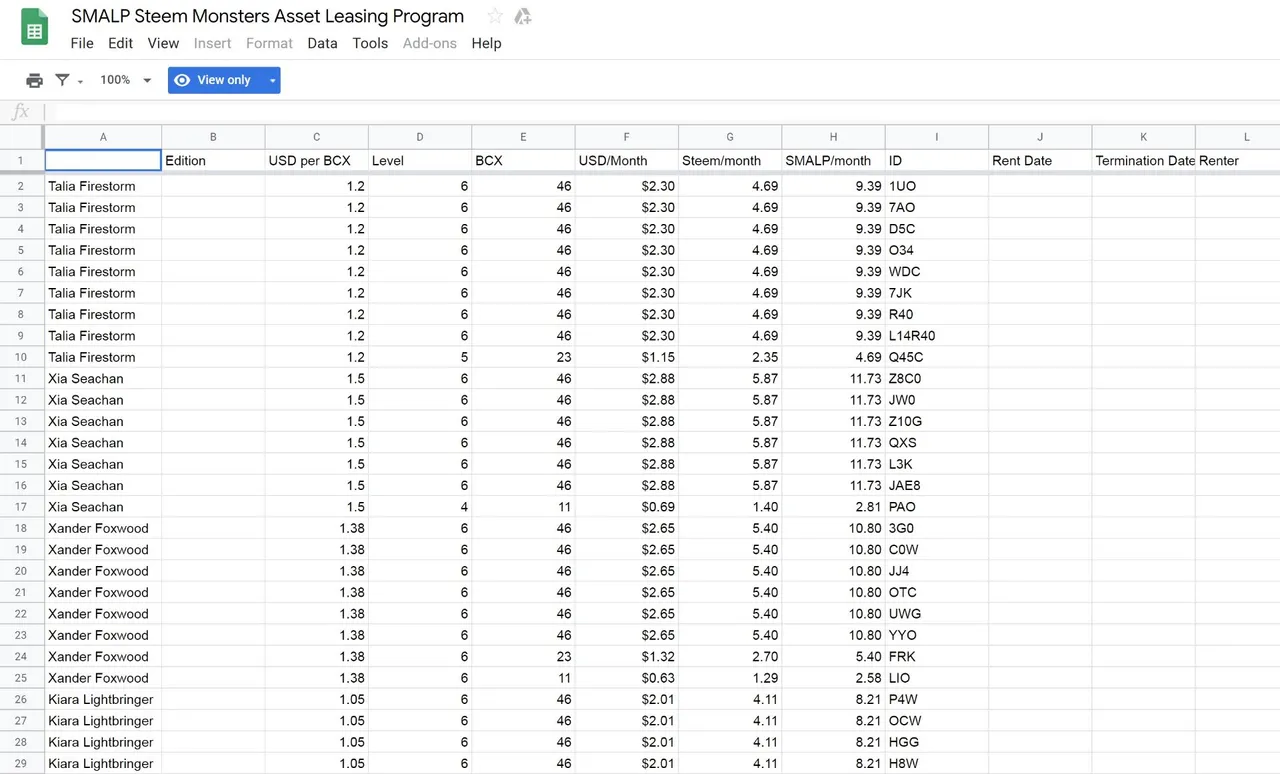Open the Edit menu
Image resolution: width=1280 pixels, height=774 pixels.
pyautogui.click(x=121, y=43)
